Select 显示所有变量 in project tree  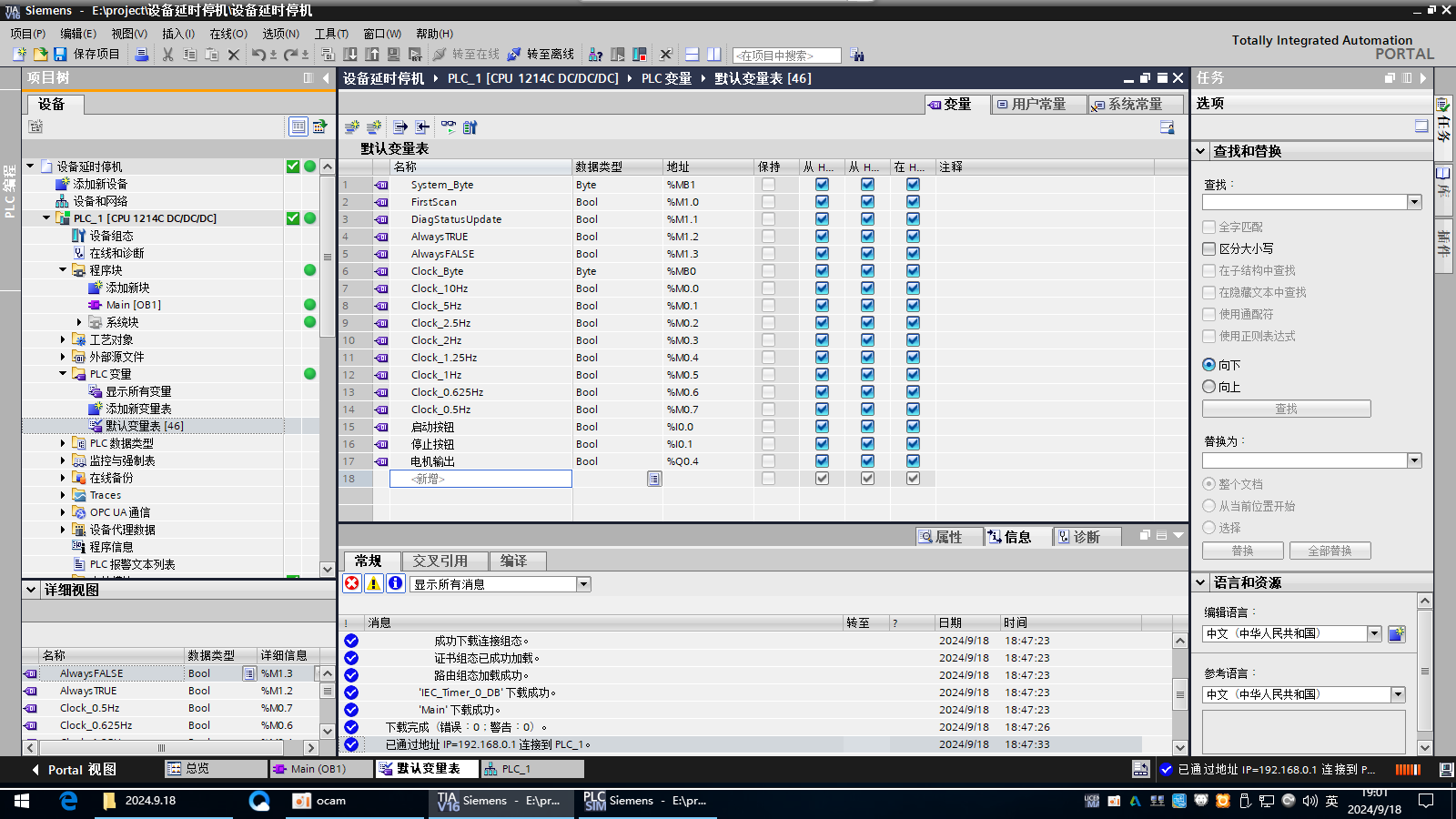(x=138, y=391)
